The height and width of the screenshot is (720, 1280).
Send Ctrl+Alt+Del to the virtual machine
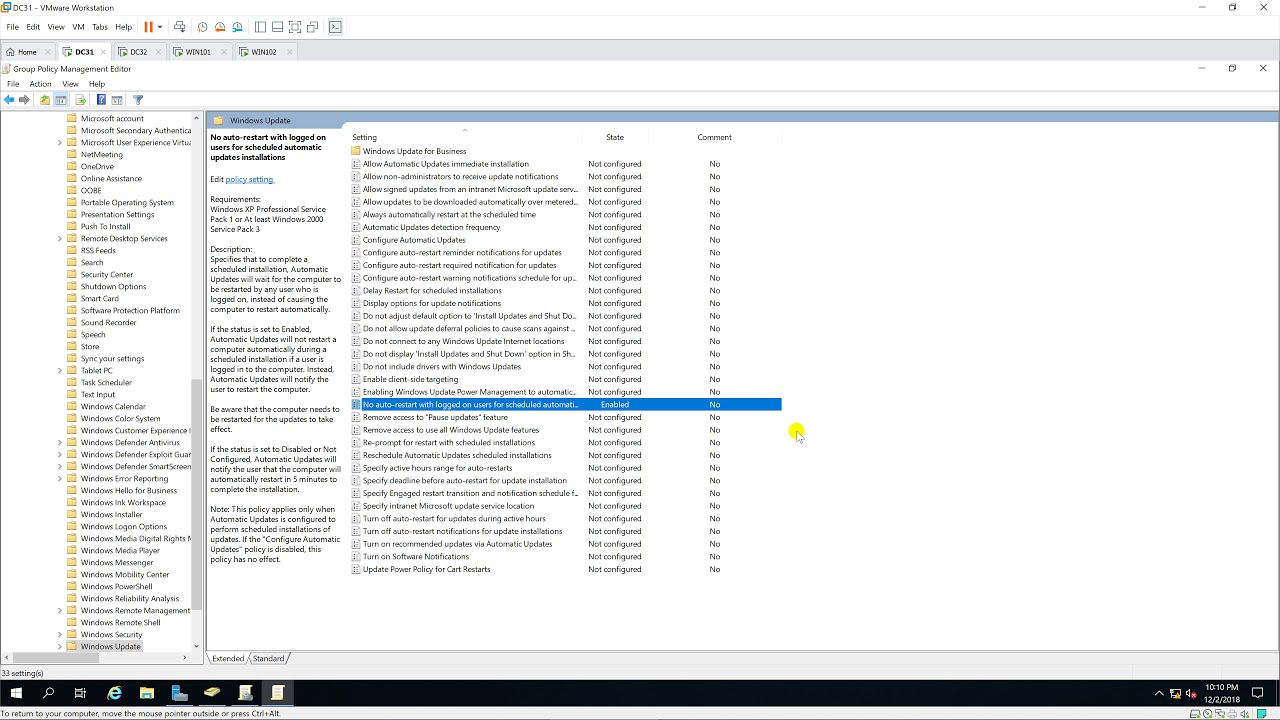pyautogui.click(x=179, y=27)
